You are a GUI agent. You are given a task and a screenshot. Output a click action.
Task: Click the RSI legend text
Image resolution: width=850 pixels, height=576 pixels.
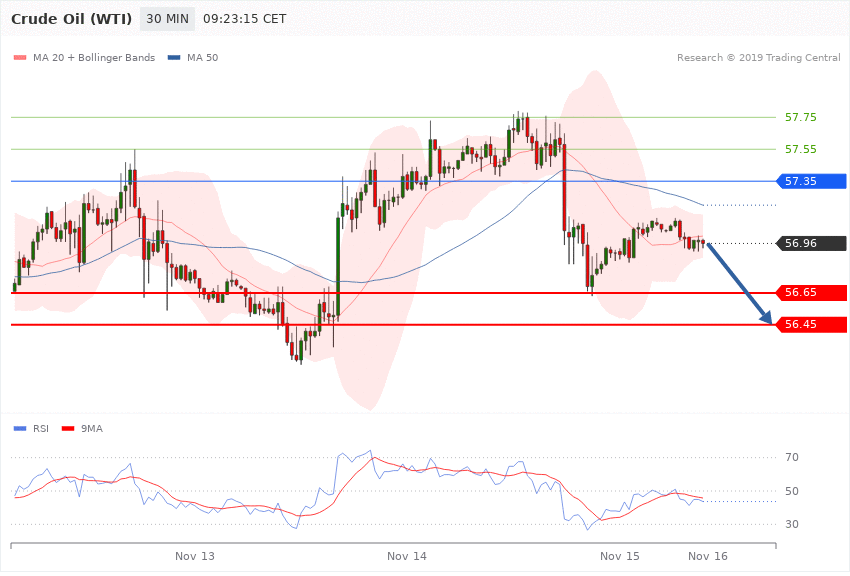[41, 429]
